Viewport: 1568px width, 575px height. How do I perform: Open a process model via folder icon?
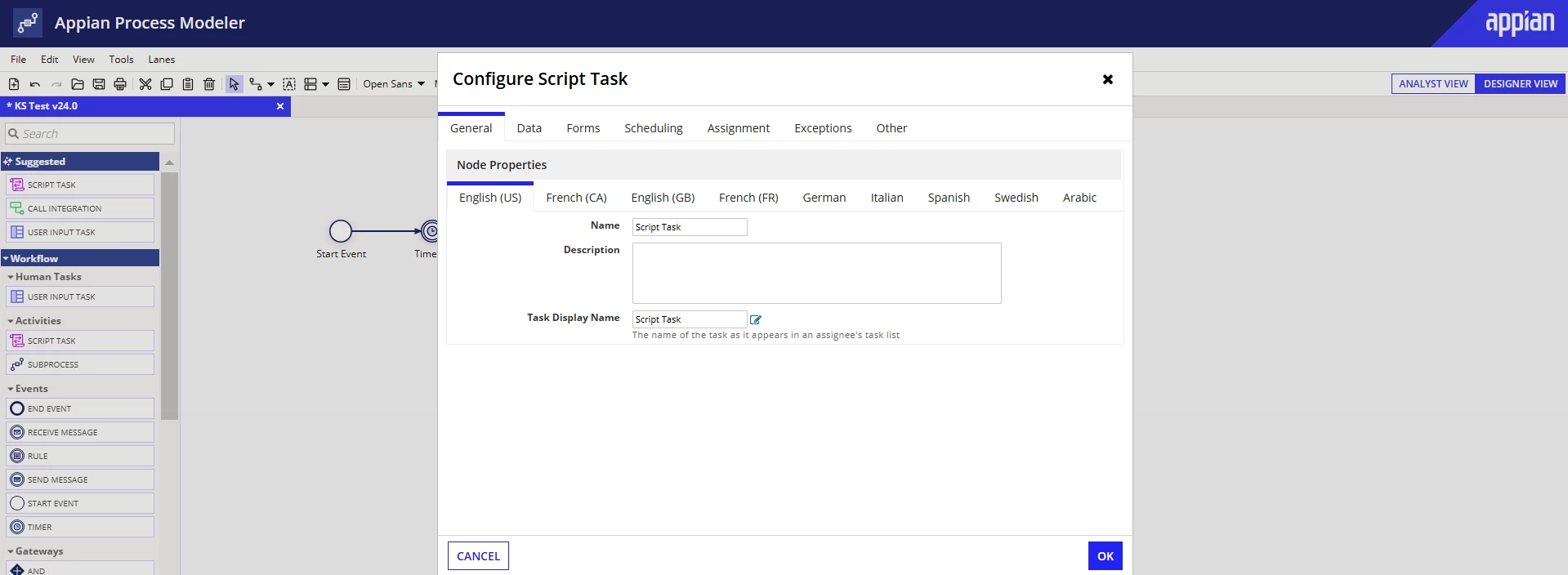click(78, 84)
